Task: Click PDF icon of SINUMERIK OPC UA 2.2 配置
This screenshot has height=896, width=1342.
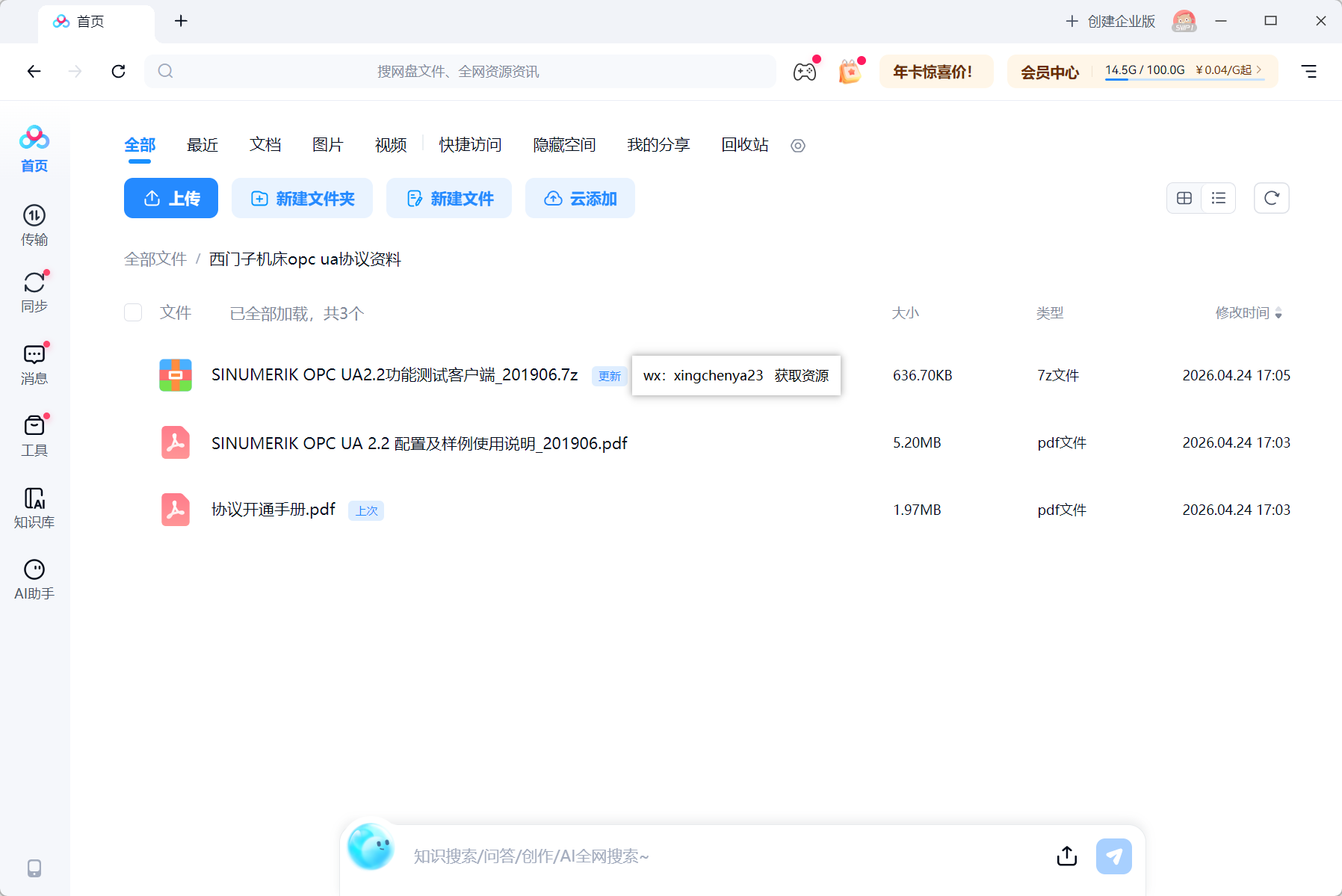Action: 176,442
